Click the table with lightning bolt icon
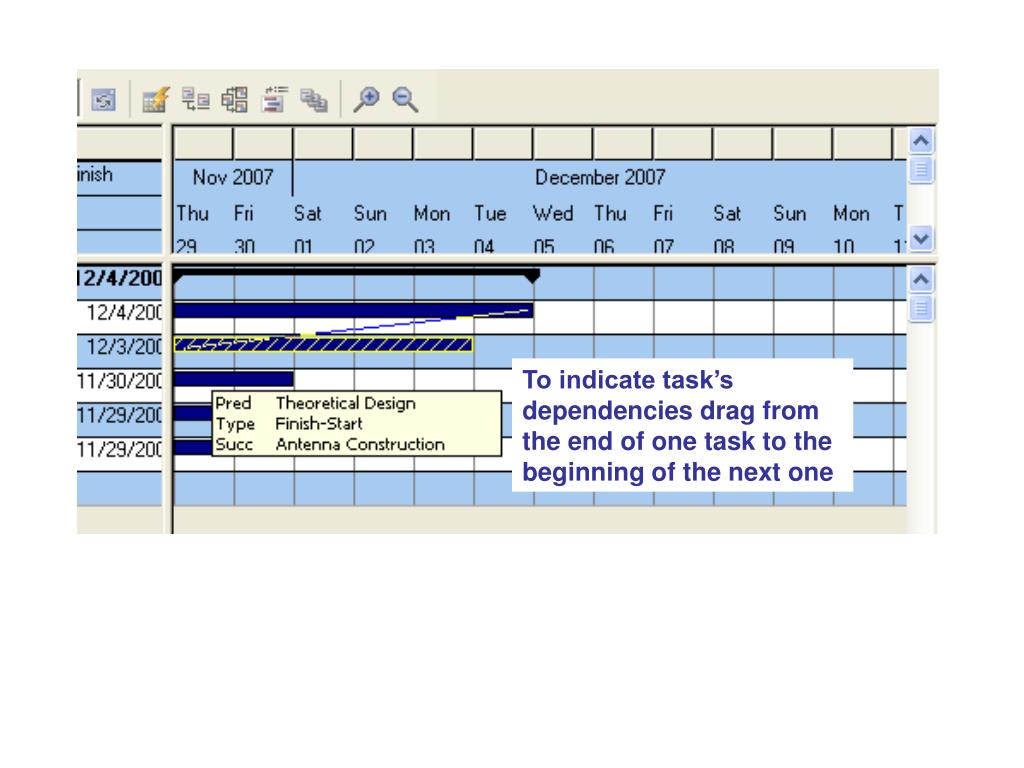The width and height of the screenshot is (1024, 768). point(156,100)
